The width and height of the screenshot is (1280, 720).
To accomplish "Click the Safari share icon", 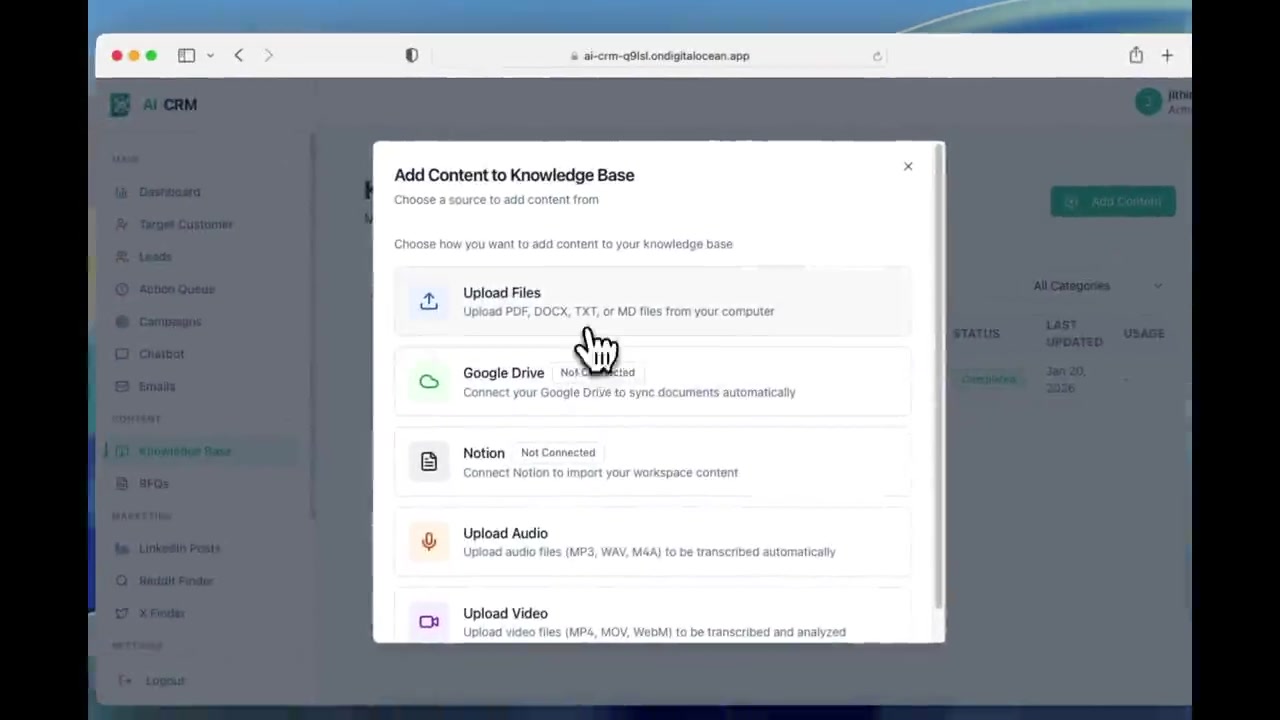I will pos(1136,56).
